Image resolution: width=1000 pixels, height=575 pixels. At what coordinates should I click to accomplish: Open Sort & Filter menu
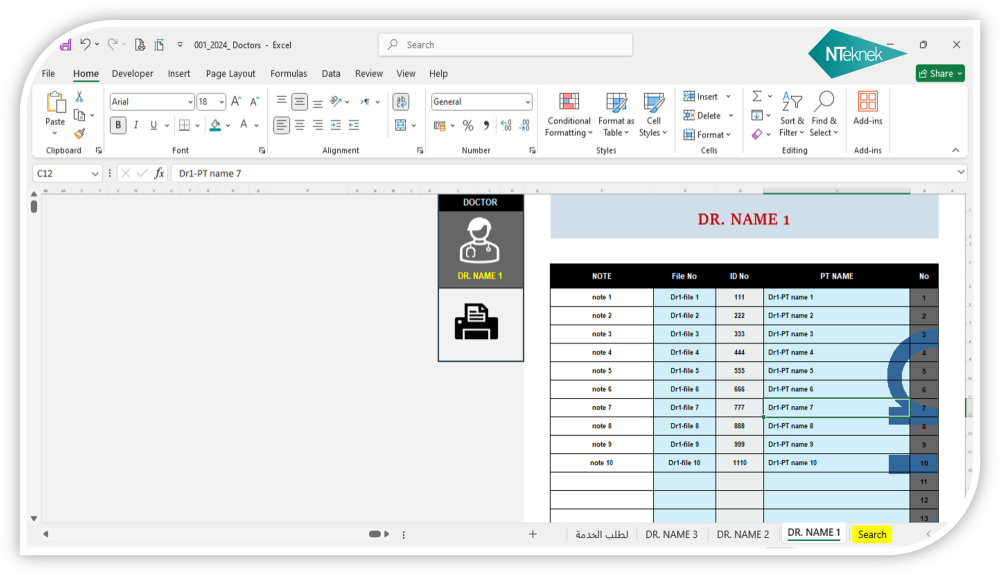coord(791,115)
